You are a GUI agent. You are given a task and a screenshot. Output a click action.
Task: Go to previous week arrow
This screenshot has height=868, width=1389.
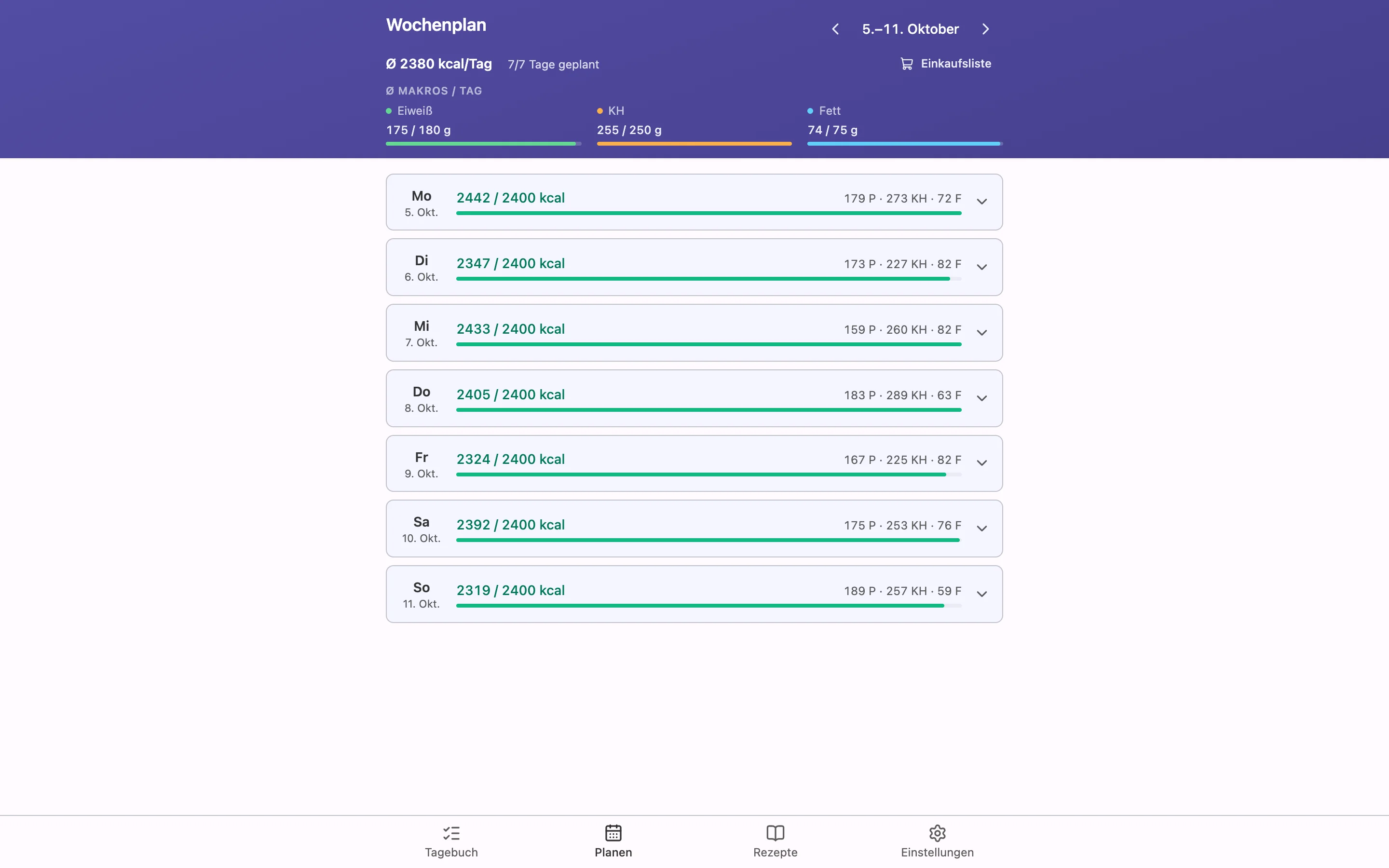(835, 29)
